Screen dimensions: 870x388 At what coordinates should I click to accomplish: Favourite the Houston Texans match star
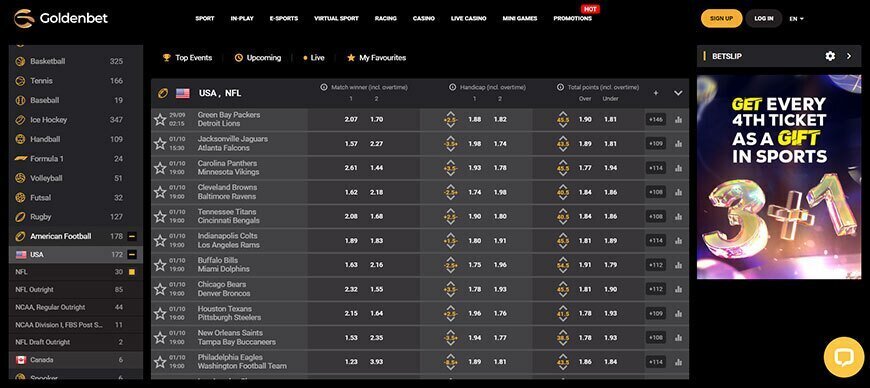coord(160,314)
